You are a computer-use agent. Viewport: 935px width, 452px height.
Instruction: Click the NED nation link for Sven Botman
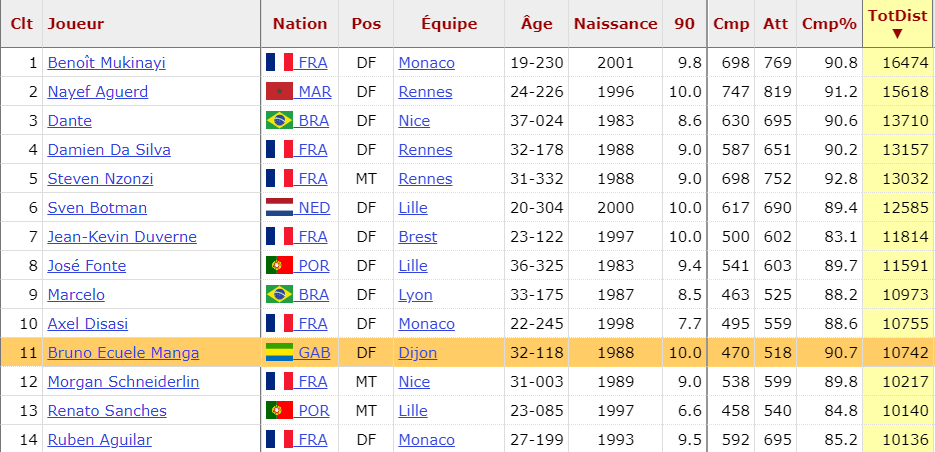[314, 208]
